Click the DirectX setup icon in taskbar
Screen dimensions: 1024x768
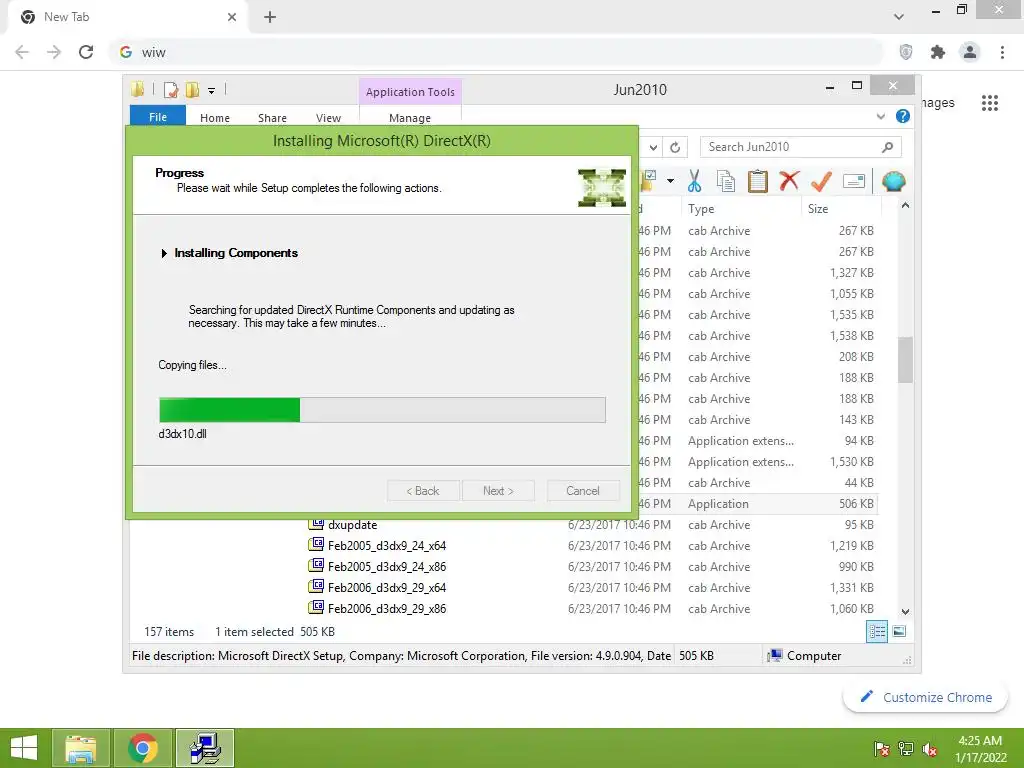[x=205, y=748]
